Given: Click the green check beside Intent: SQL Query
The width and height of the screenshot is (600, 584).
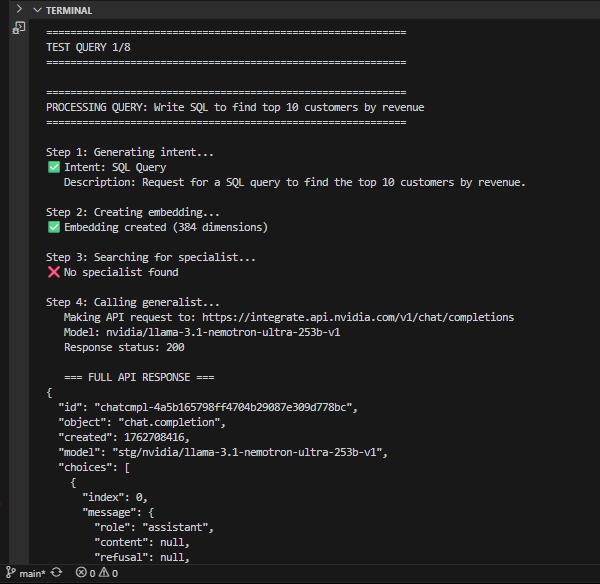Looking at the screenshot, I should [x=54, y=167].
